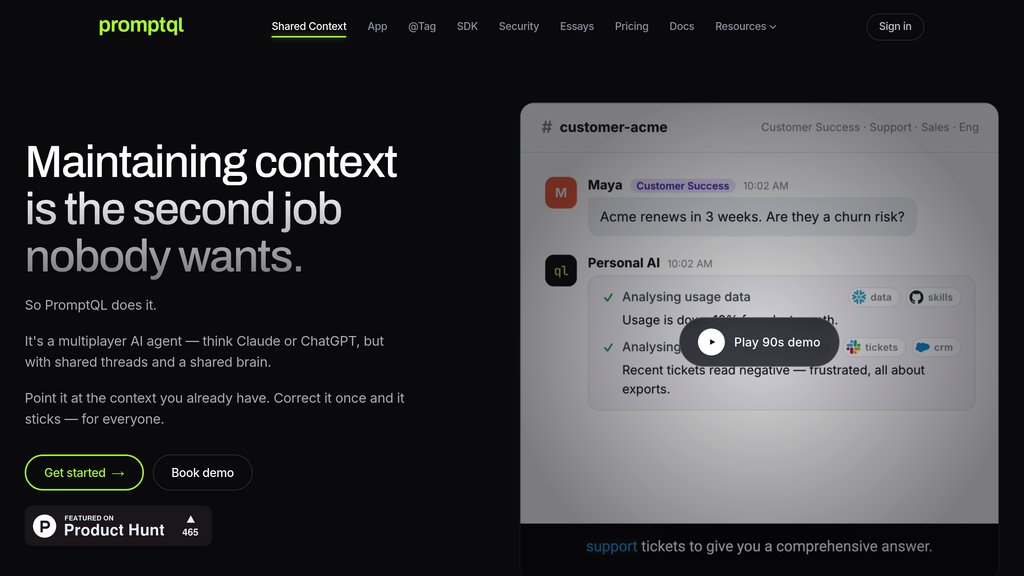The image size is (1024, 576).
Task: Click the Recent tickets read negative line
Action: click(x=773, y=379)
